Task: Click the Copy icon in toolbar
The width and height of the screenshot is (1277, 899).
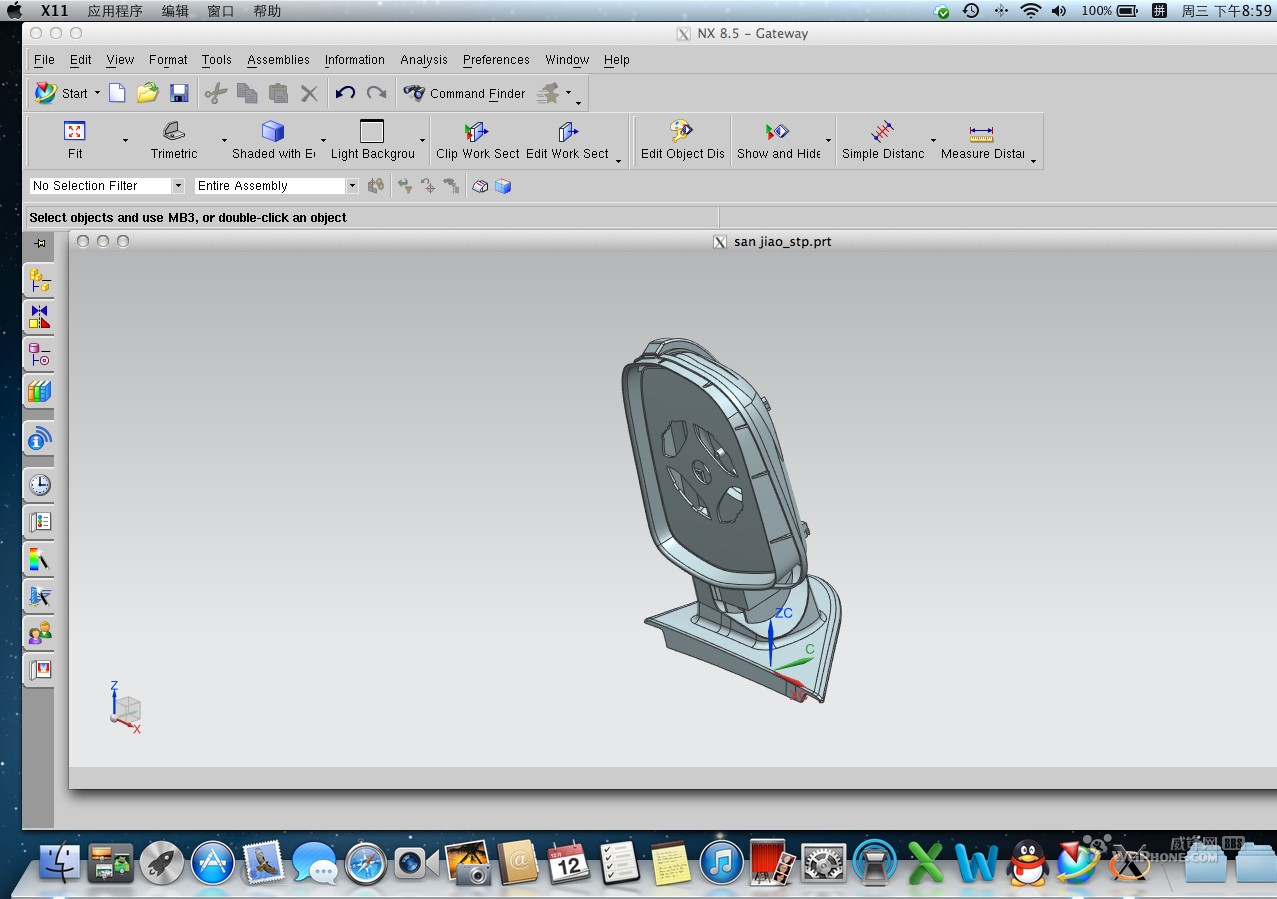Action: click(x=247, y=93)
